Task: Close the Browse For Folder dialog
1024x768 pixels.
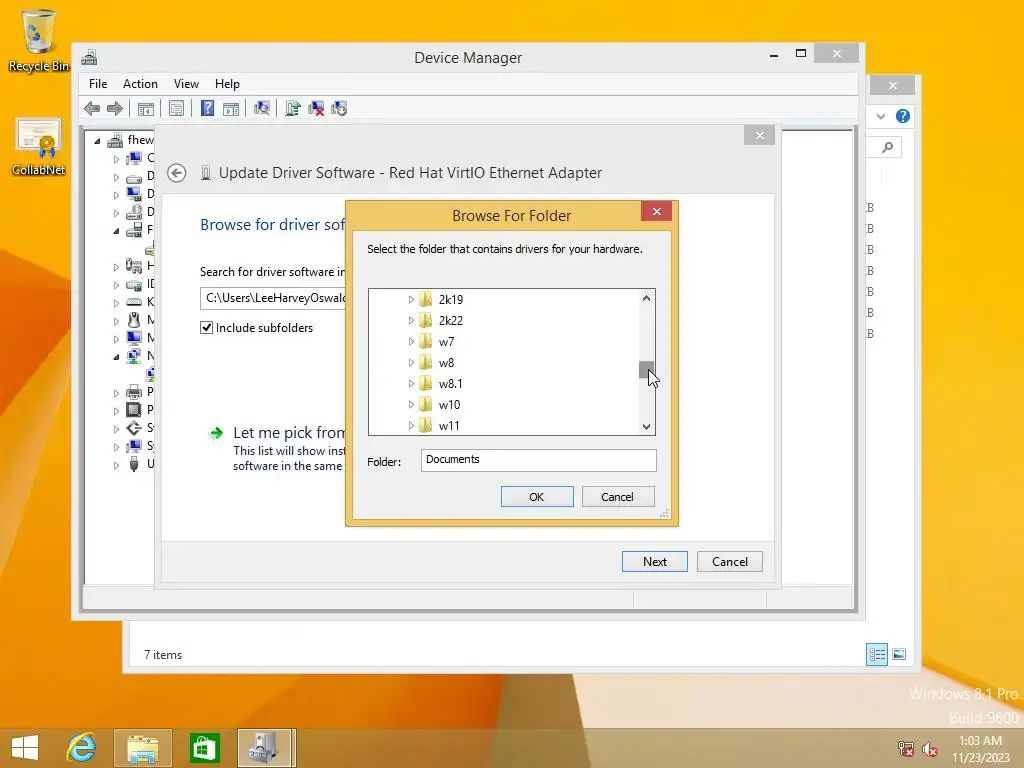Action: 656,211
